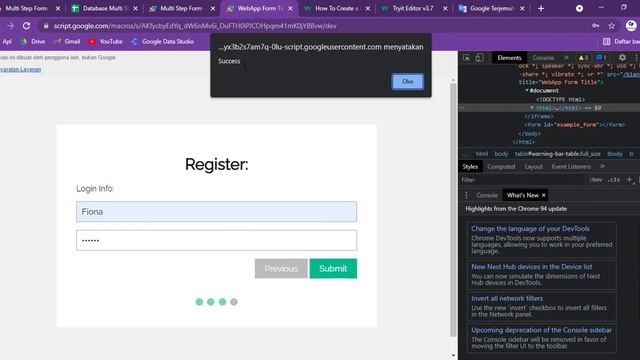Switch to the Database Multi Step tab
The height and width of the screenshot is (360, 640).
[x=104, y=8]
